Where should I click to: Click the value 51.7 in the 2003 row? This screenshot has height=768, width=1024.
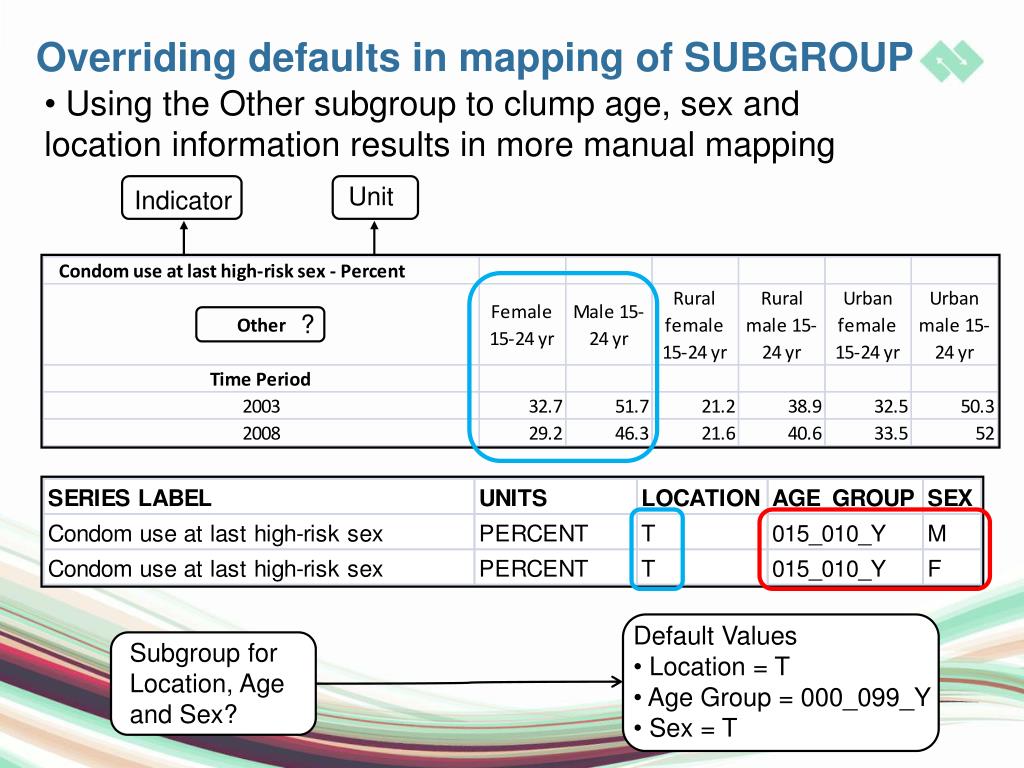click(x=632, y=406)
